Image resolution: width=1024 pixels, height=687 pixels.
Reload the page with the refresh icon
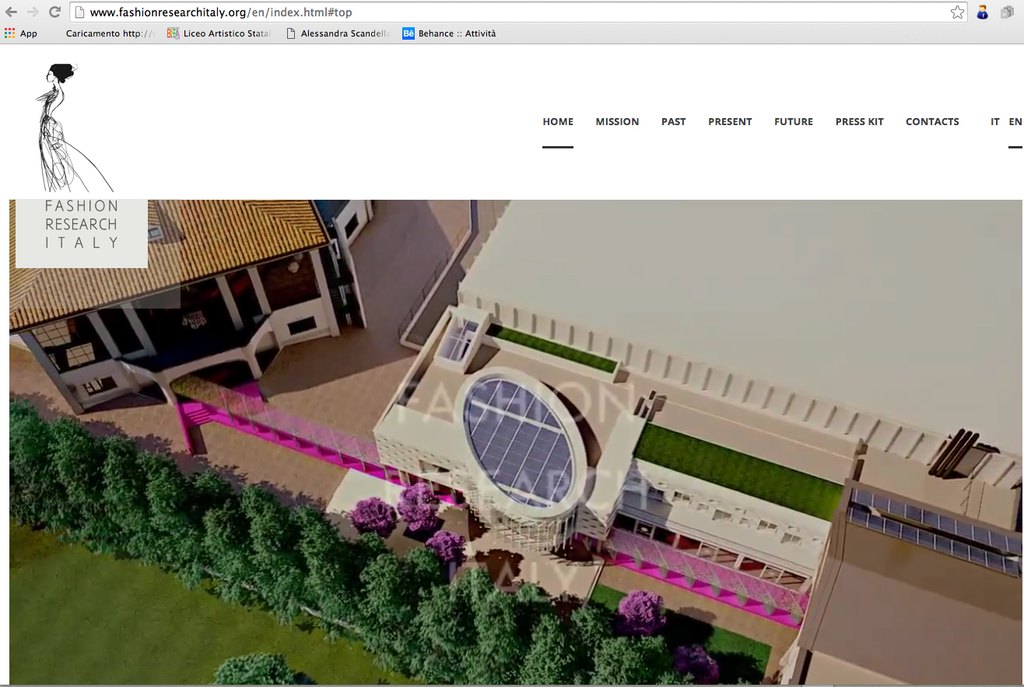pyautogui.click(x=55, y=12)
